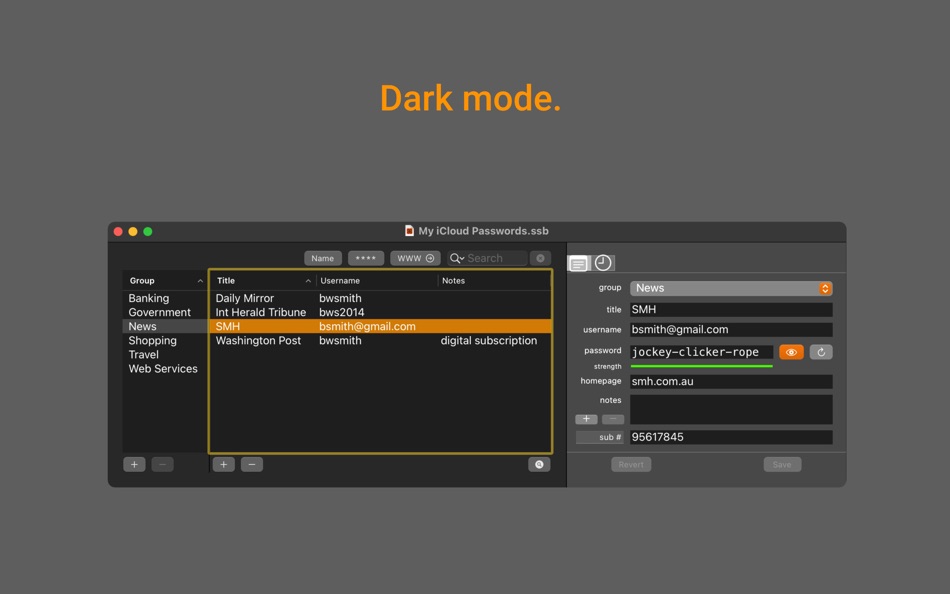Sort by the Username column header
The image size is (950, 594).
(377, 281)
